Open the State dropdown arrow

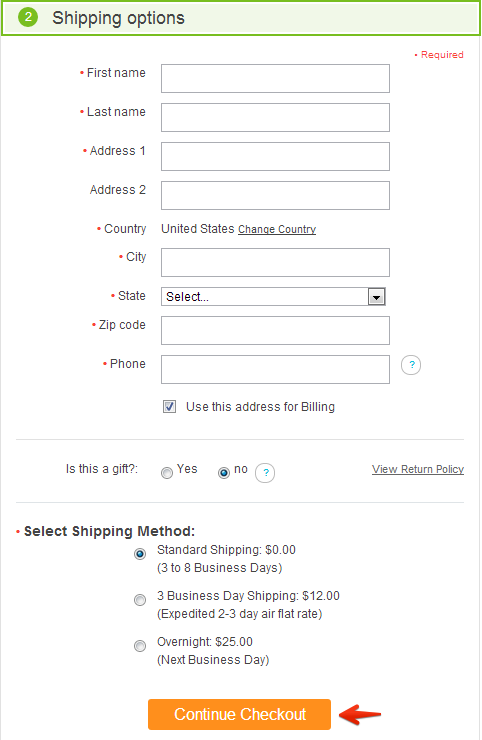376,297
